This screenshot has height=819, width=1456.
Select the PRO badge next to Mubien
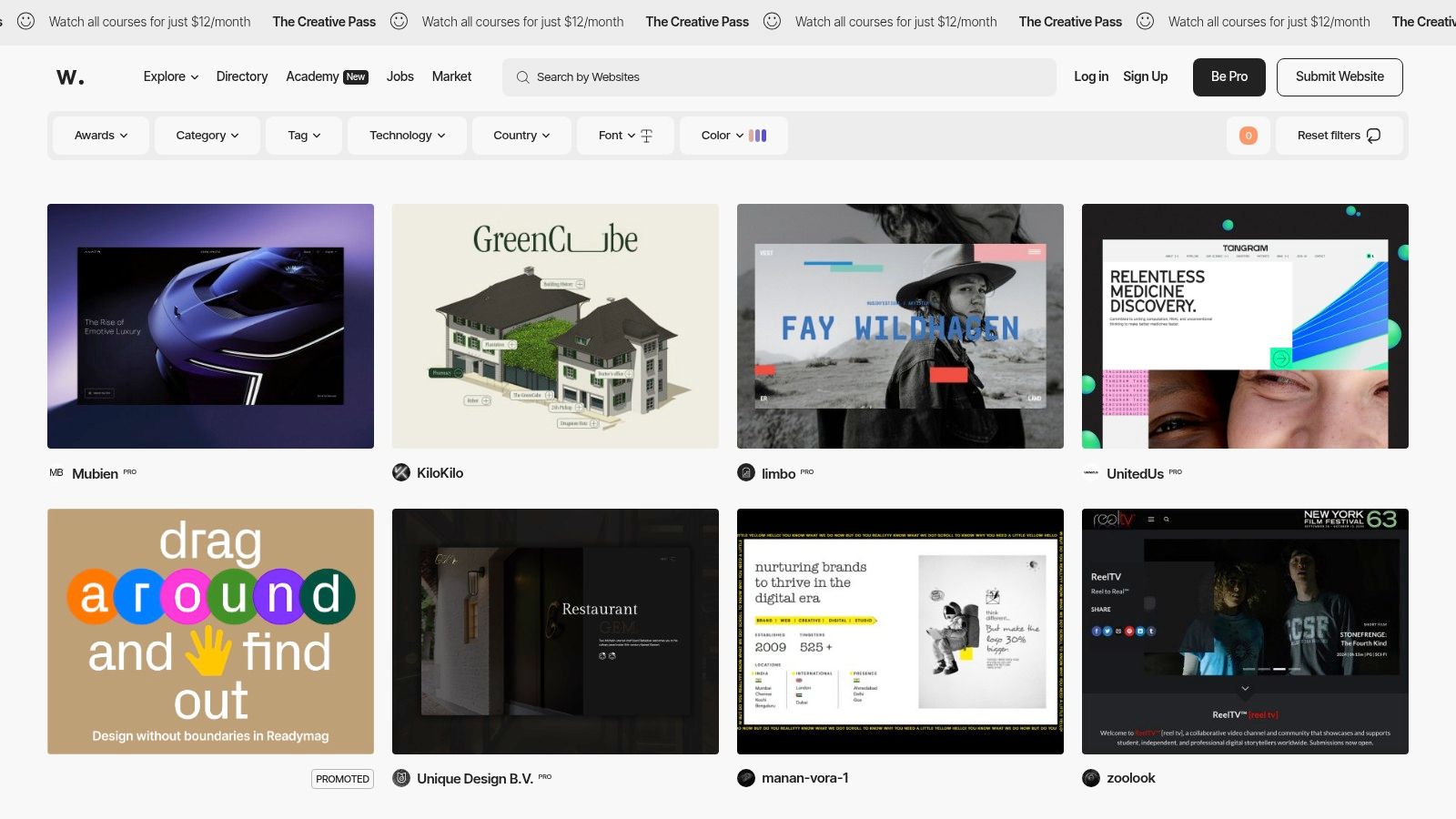130,472
